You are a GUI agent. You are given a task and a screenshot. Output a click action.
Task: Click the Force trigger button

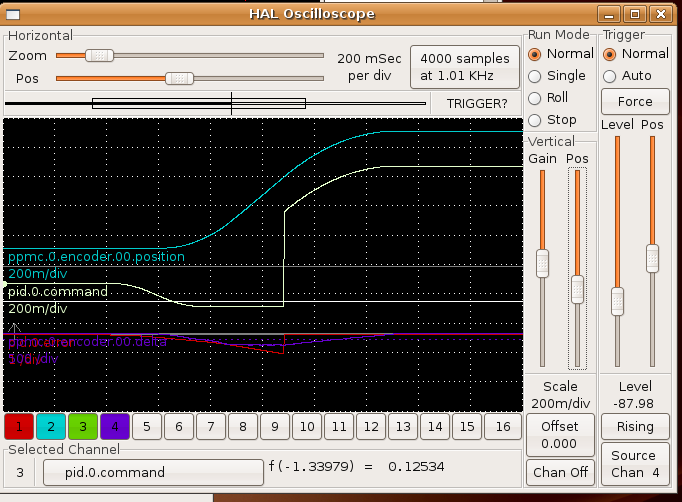[635, 101]
